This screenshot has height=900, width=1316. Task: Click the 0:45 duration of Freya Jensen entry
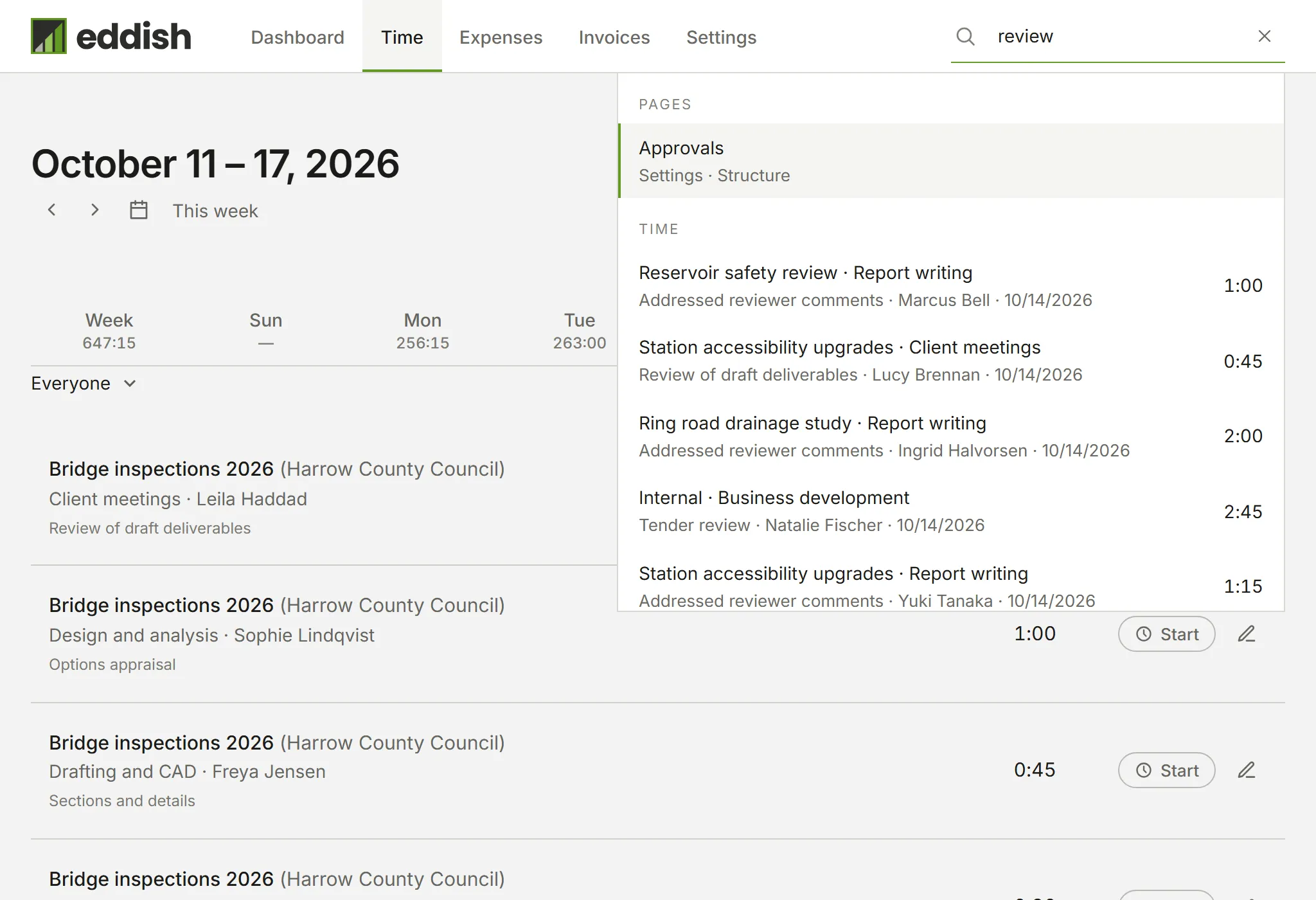pos(1035,770)
